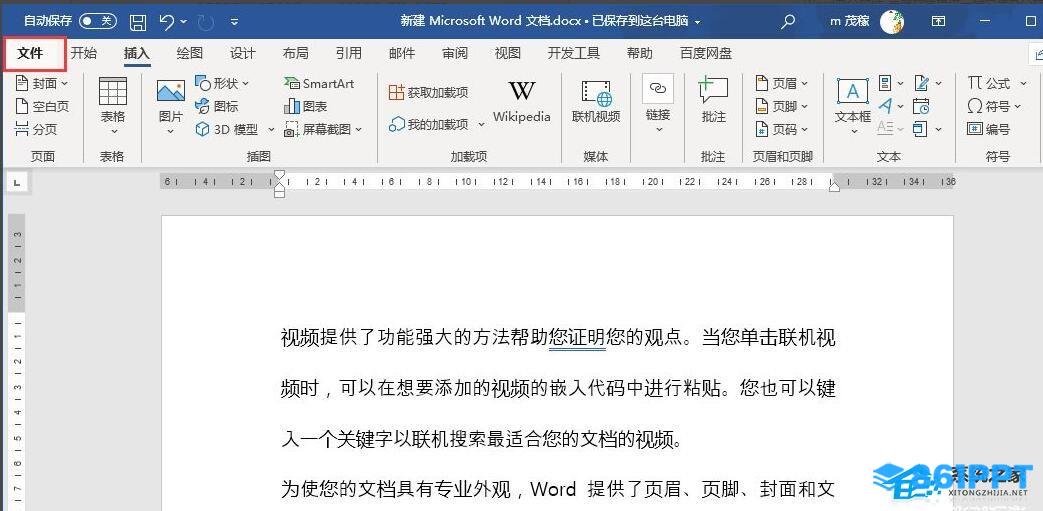Switch to the 绘图 tab
The height and width of the screenshot is (511, 1043).
pos(190,53)
